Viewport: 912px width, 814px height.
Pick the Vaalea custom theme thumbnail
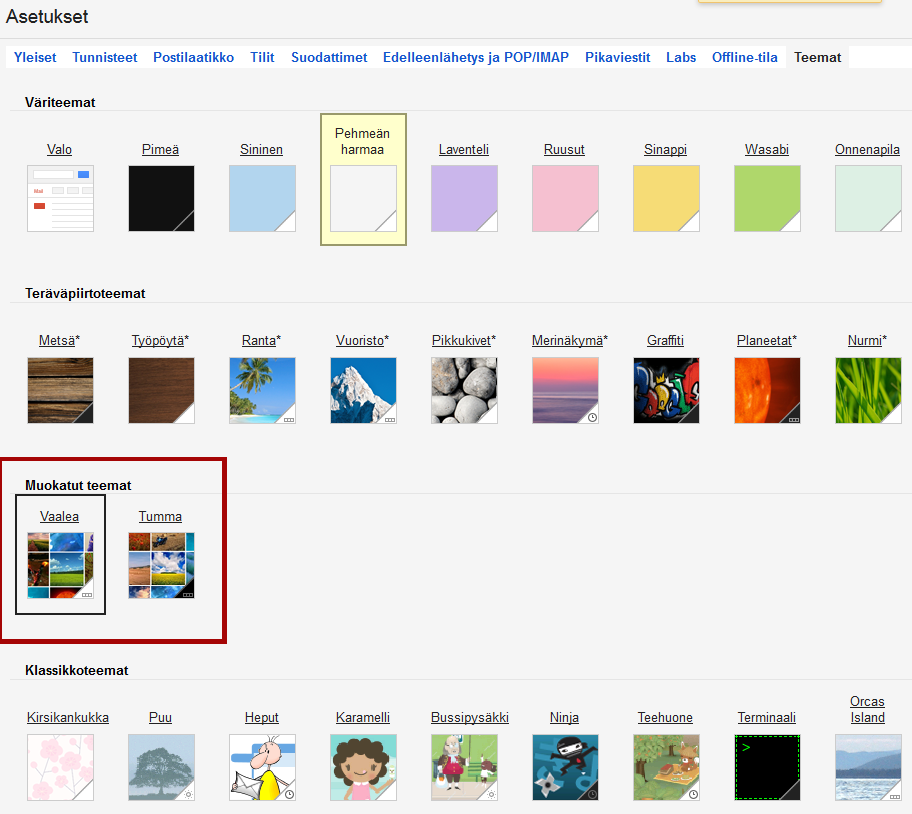click(x=60, y=565)
